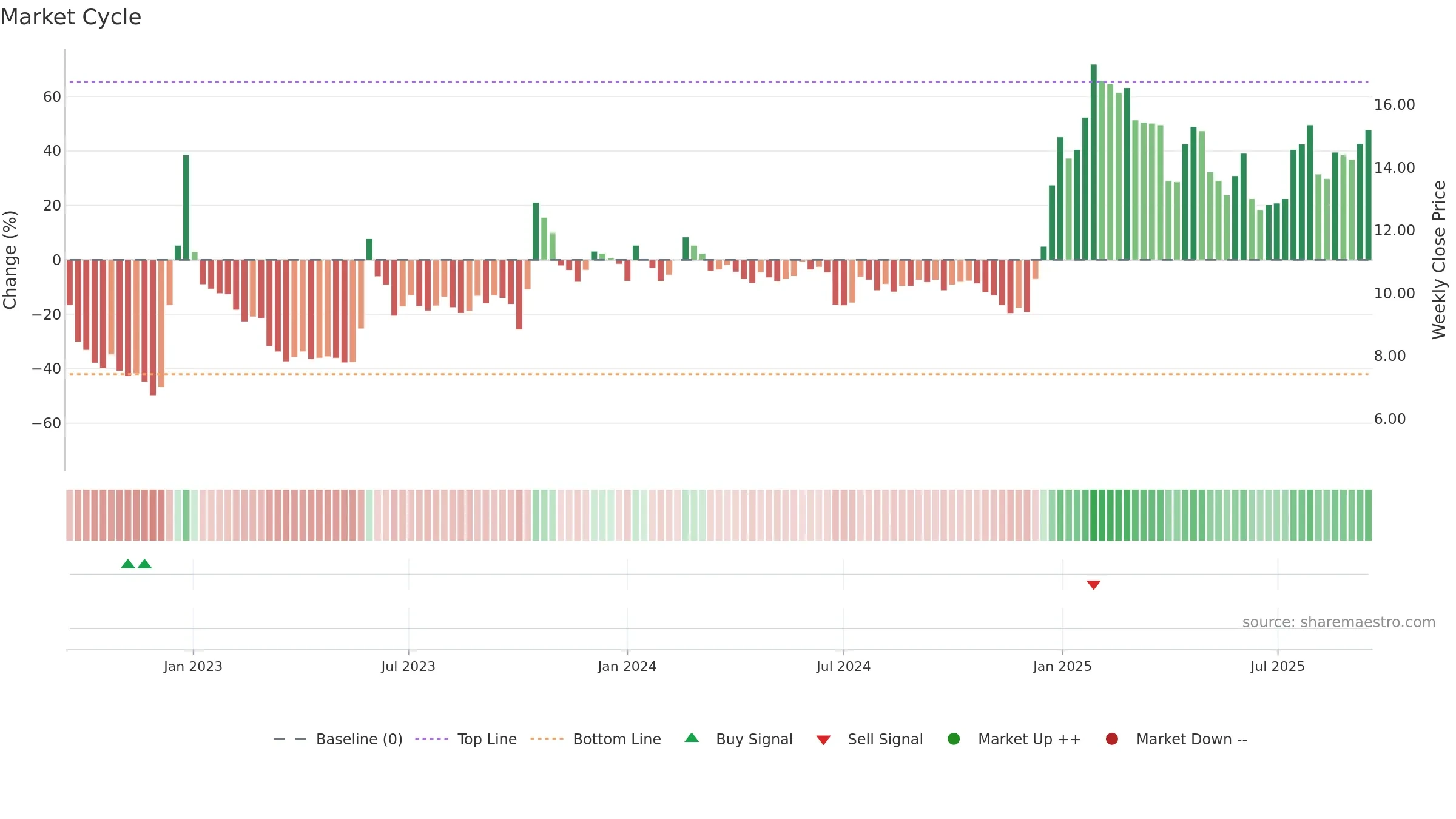Click the Jul 2024 axis label

pos(843,666)
